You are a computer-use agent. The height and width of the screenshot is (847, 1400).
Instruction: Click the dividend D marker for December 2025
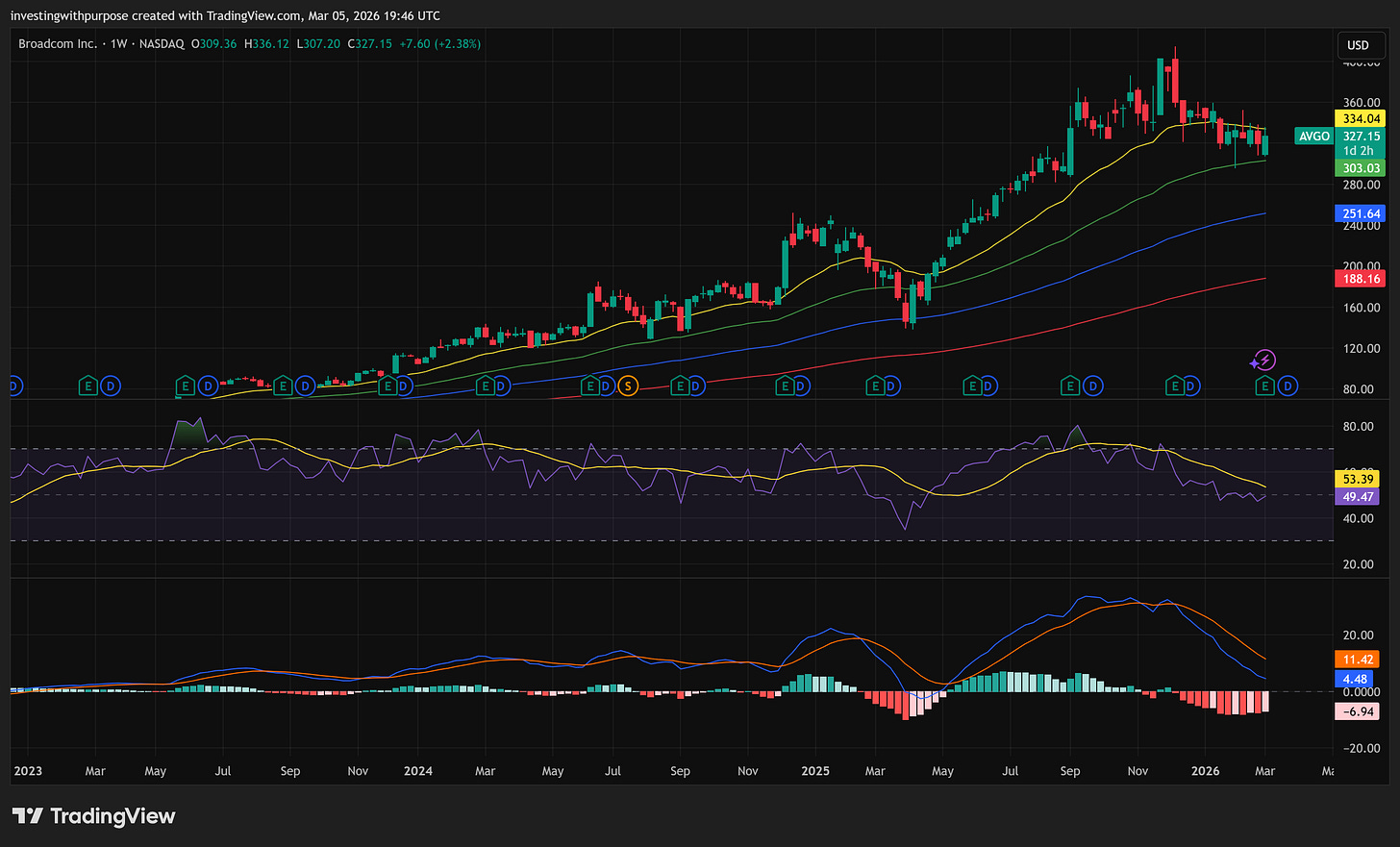click(x=1190, y=386)
